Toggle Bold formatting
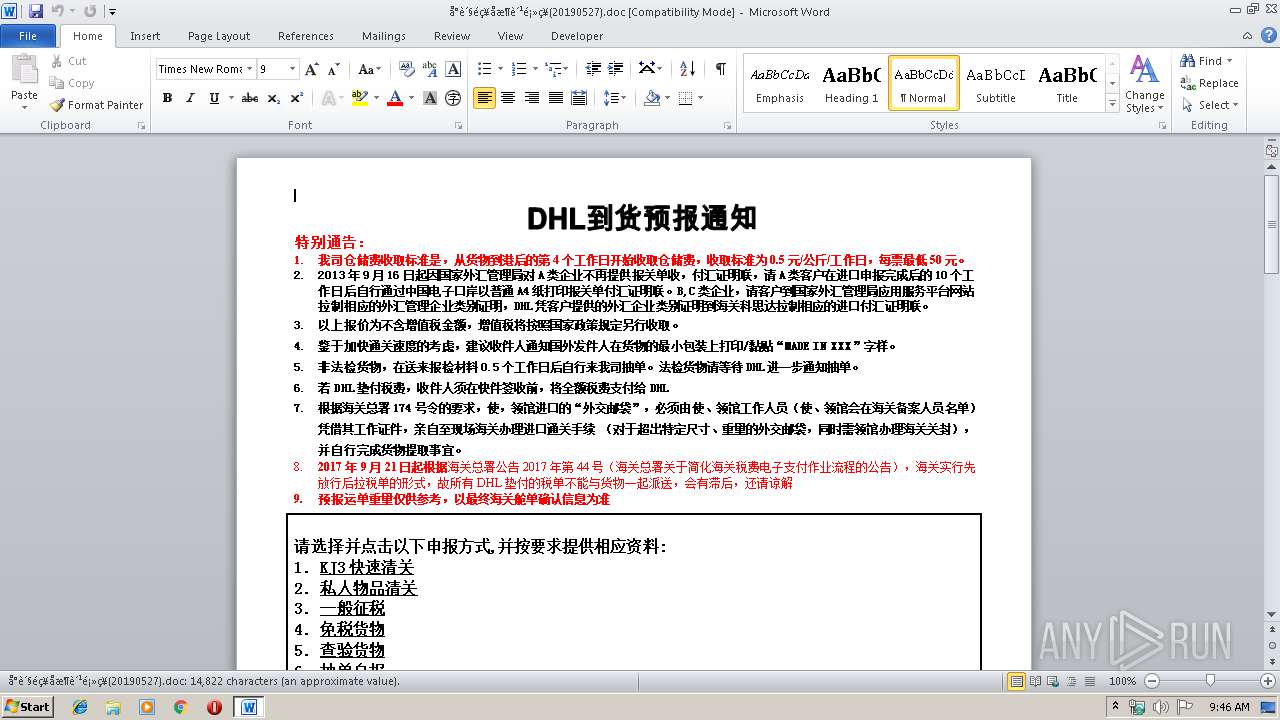The height and width of the screenshot is (720, 1280). [x=167, y=98]
